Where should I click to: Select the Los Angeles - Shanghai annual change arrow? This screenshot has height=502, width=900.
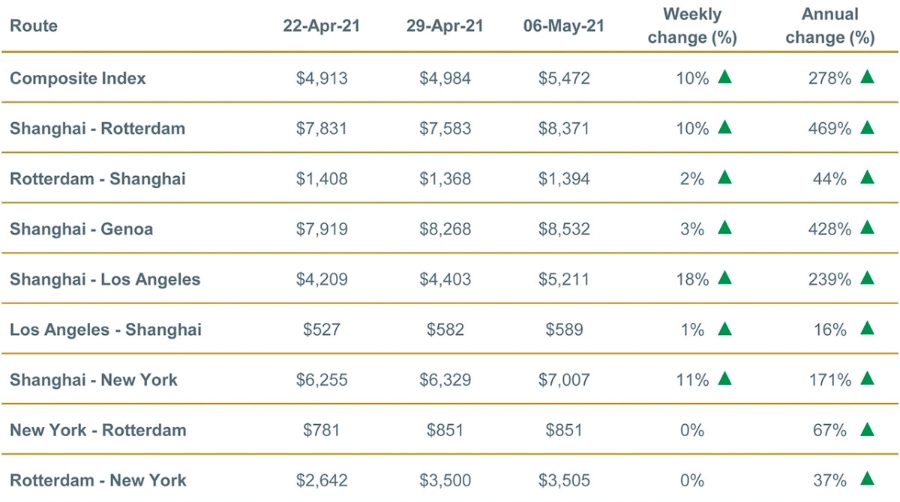click(867, 328)
